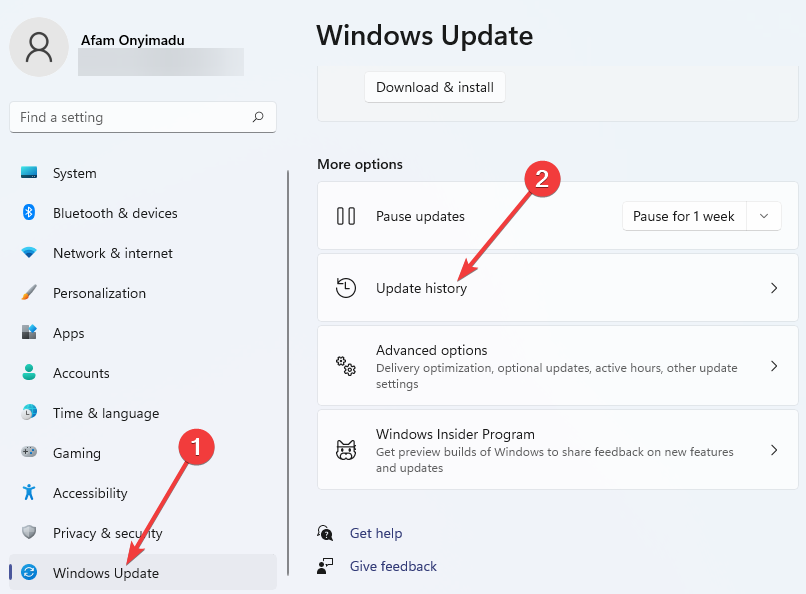This screenshot has width=806, height=594.
Task: Click the Advanced options gears icon
Action: (346, 366)
